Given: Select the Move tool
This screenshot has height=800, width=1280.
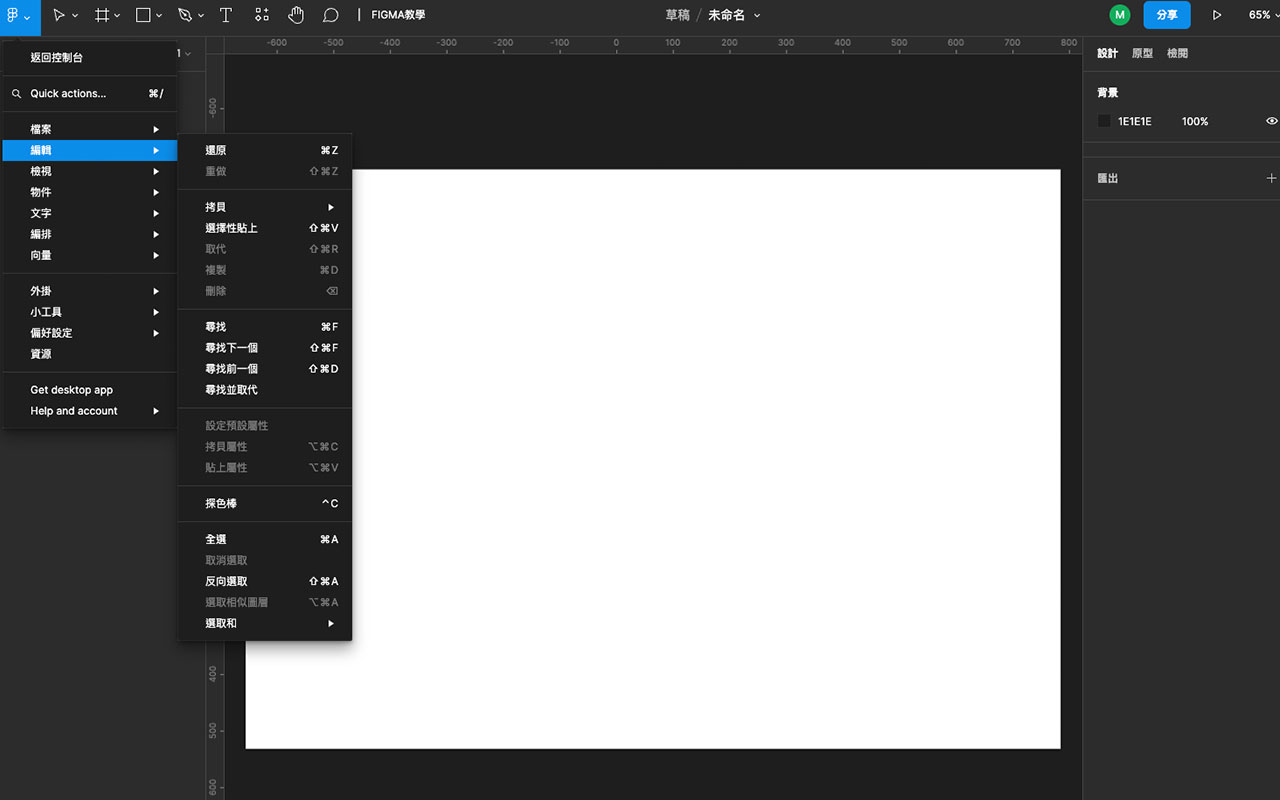Looking at the screenshot, I should [x=58, y=14].
